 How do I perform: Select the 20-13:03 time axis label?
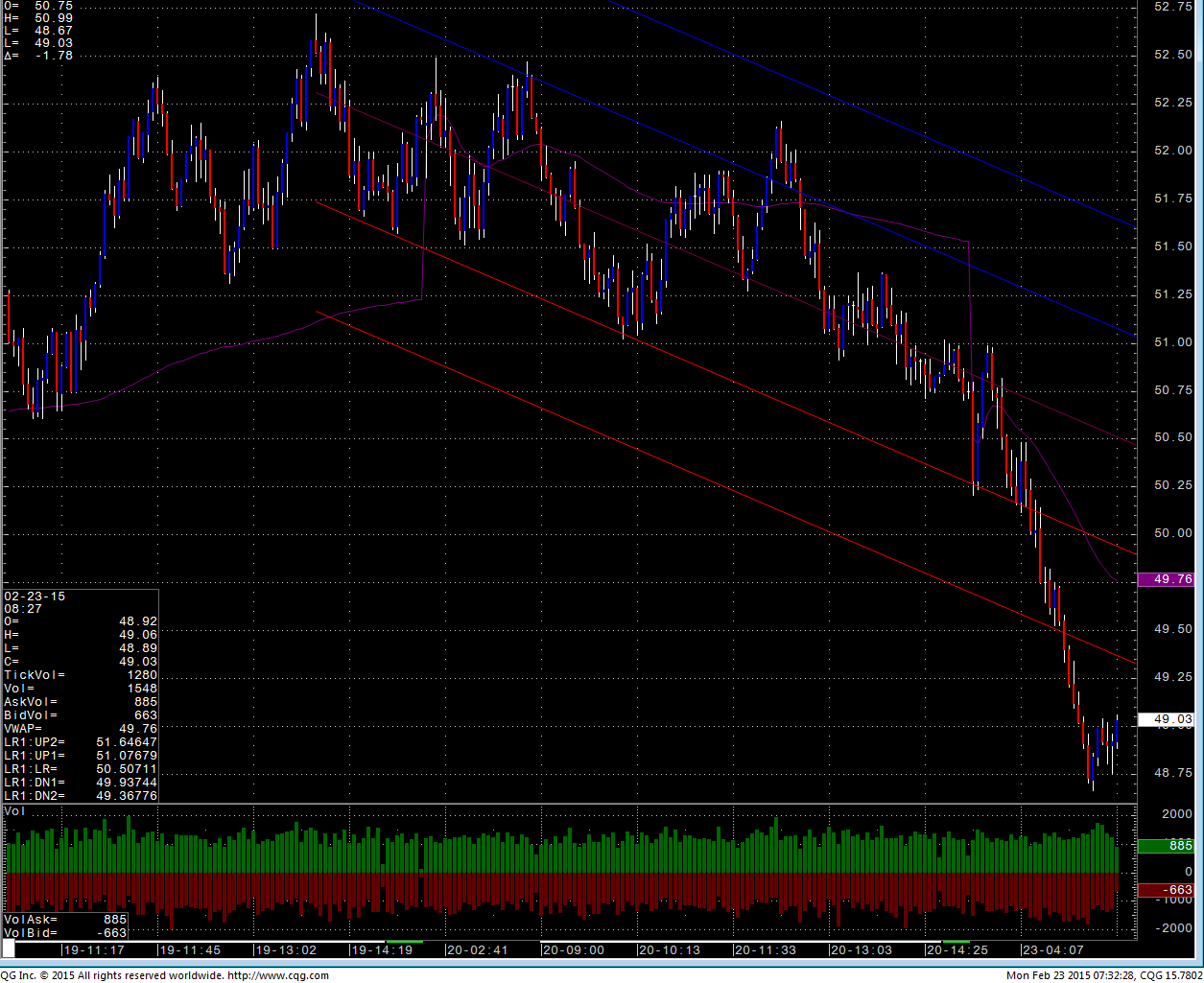coord(862,950)
